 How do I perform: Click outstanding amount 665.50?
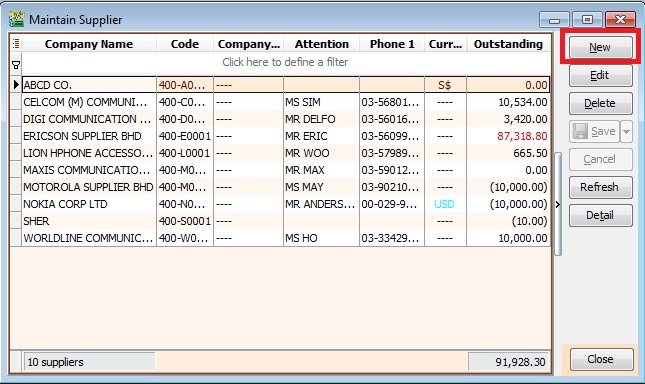[508, 153]
